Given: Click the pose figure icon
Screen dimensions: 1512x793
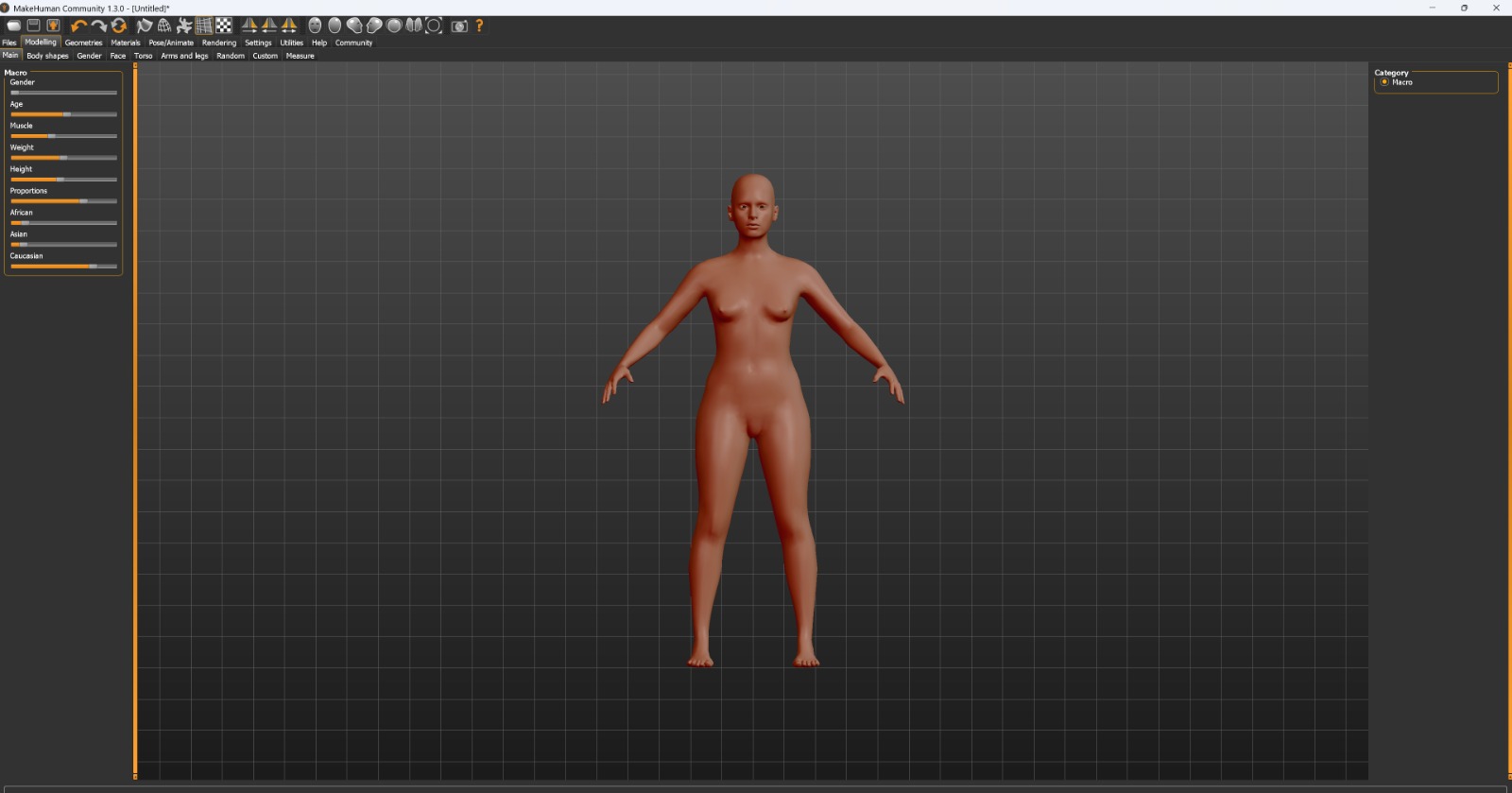Looking at the screenshot, I should (x=184, y=26).
